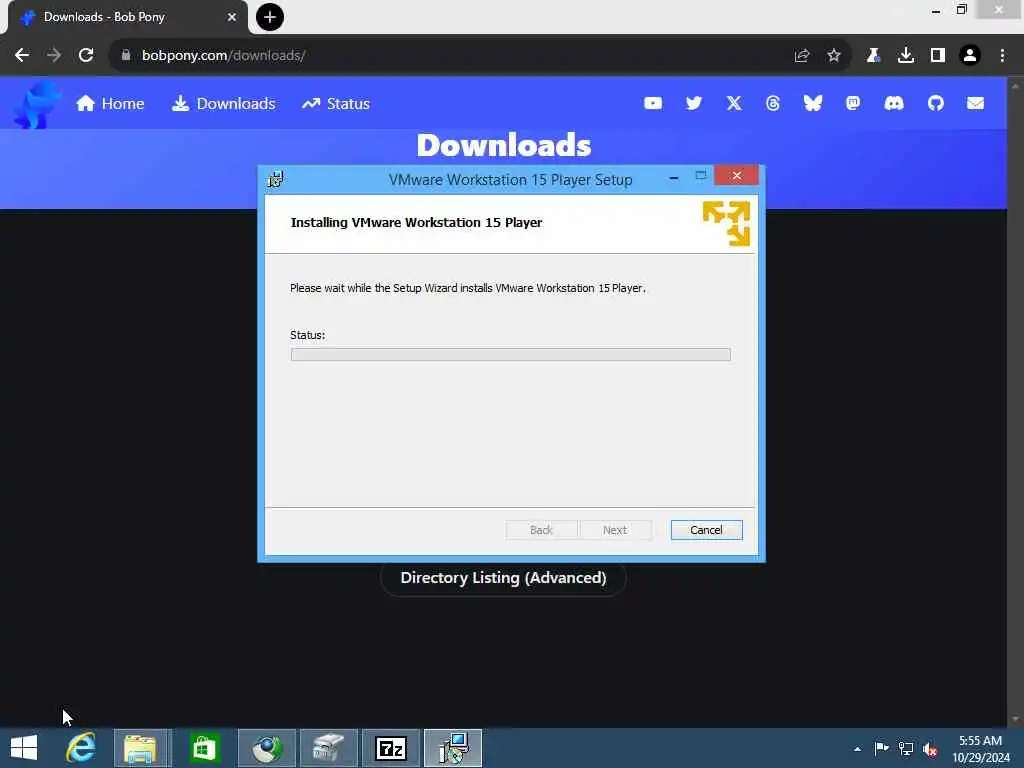Open the Downloads nav link
Screen dimensions: 1024x768
click(223, 104)
